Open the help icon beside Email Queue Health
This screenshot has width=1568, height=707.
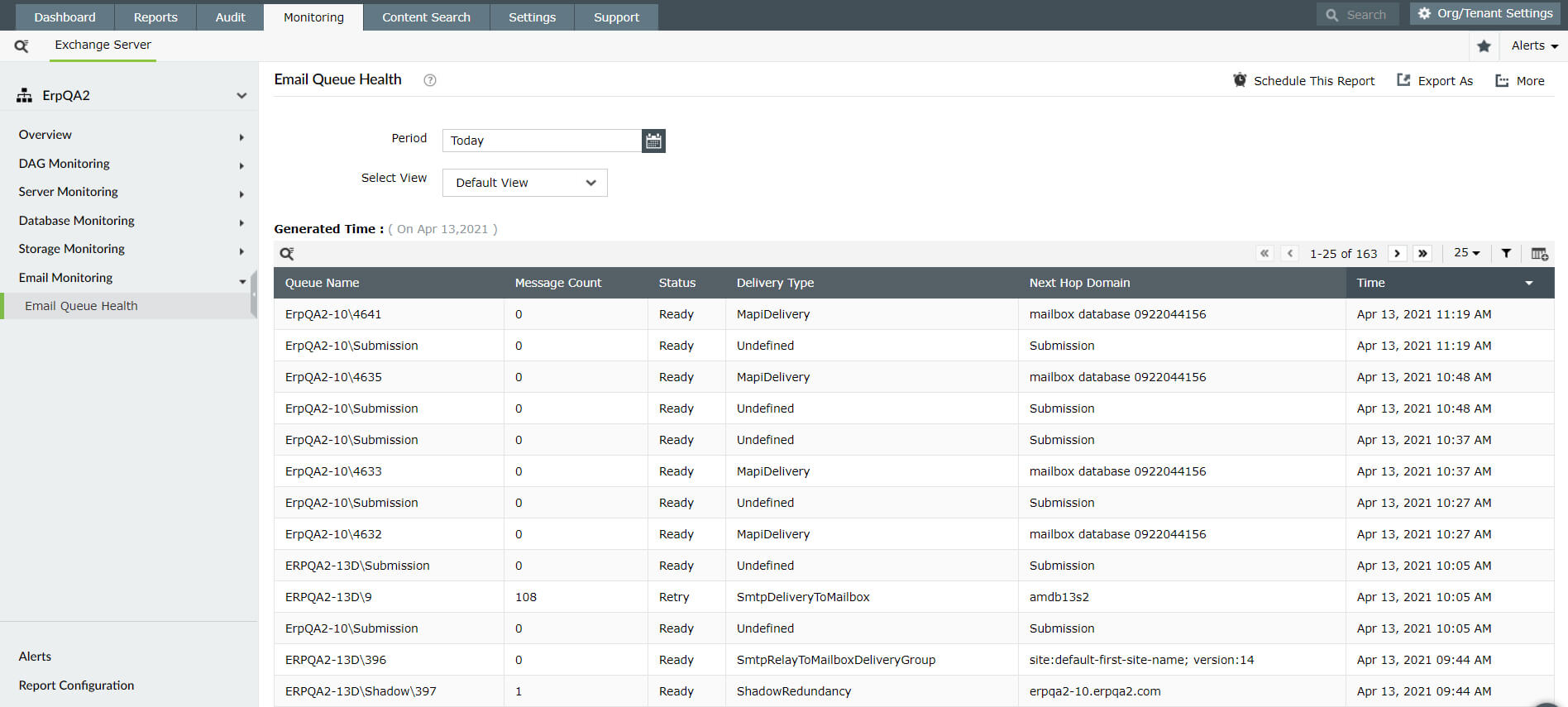430,80
